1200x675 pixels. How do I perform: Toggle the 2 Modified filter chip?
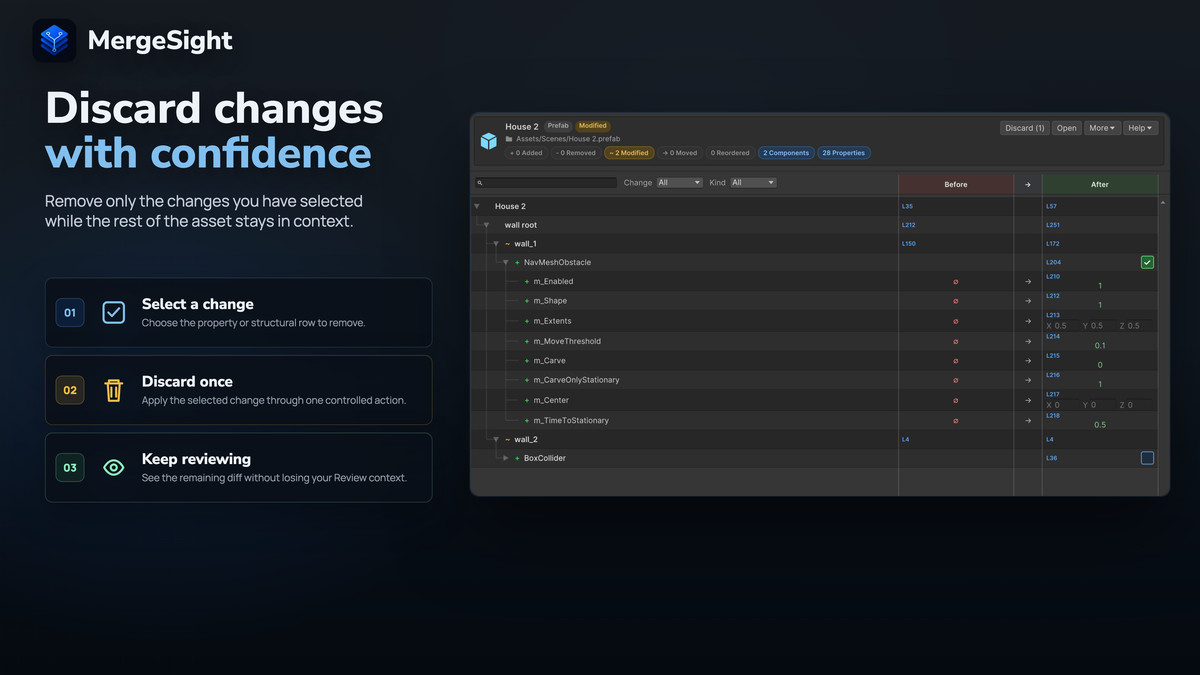[629, 153]
